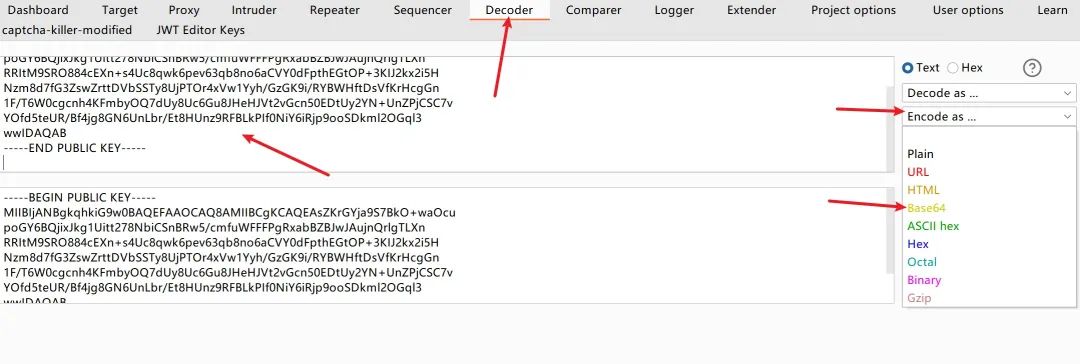Click the line starting MIIBIjANBgkqhkiG9w0 in second pane
Screen dimensions: 1080x364
click(229, 212)
